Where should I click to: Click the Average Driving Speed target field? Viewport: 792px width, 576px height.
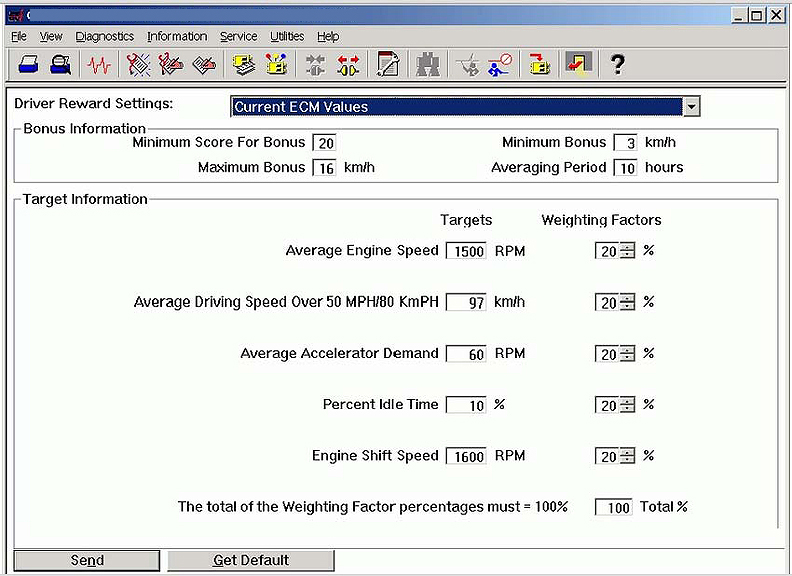coord(466,302)
